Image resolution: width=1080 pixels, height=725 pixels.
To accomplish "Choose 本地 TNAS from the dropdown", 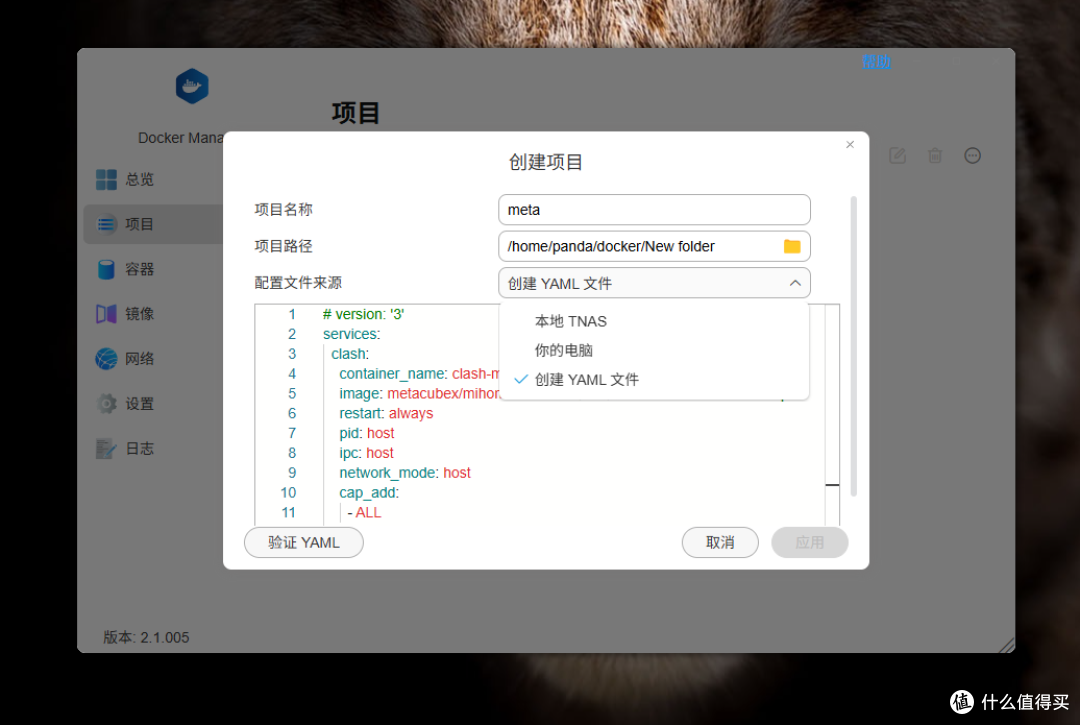I will [x=570, y=322].
